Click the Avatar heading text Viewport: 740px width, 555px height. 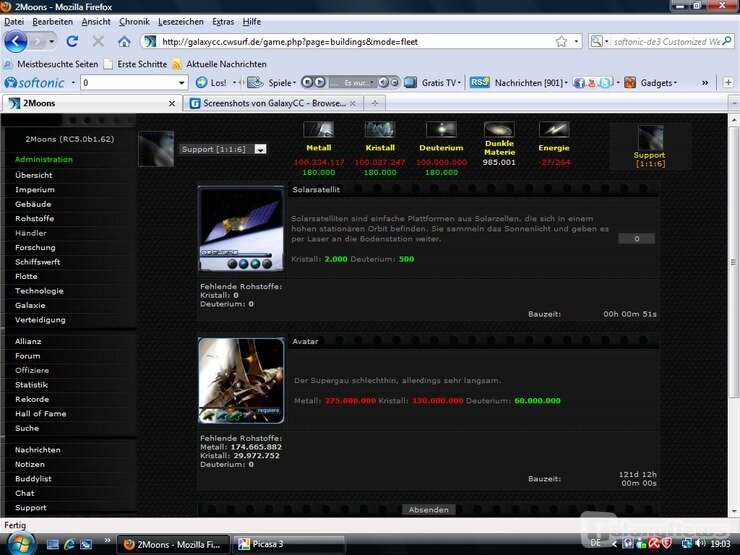pos(305,341)
